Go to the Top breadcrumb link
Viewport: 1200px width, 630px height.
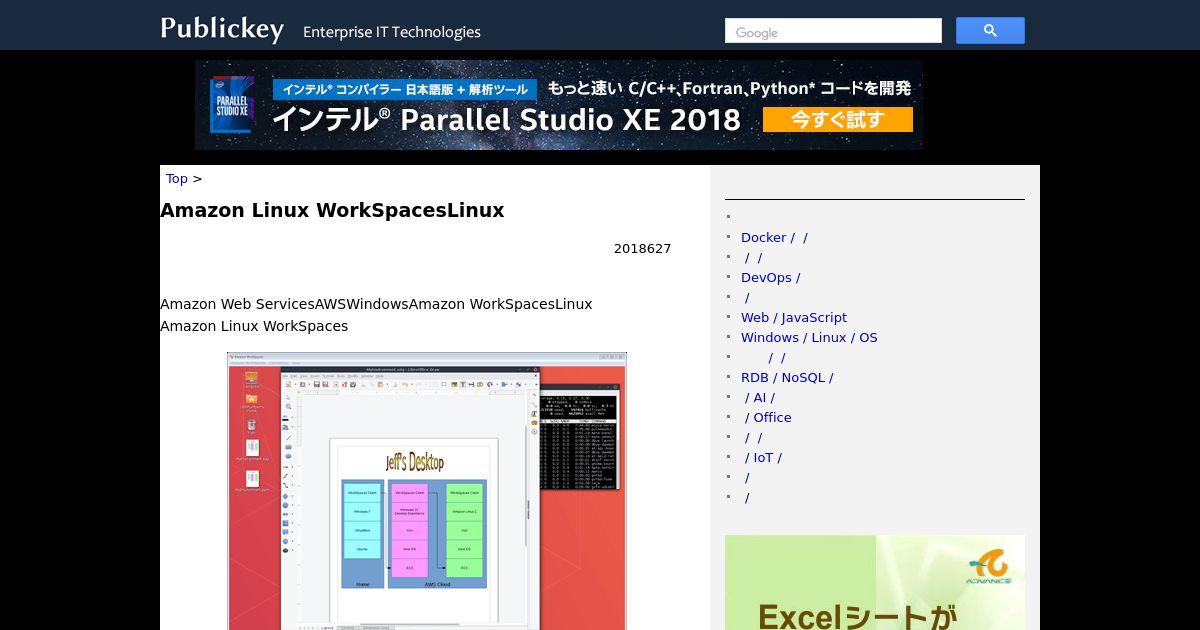pos(177,178)
